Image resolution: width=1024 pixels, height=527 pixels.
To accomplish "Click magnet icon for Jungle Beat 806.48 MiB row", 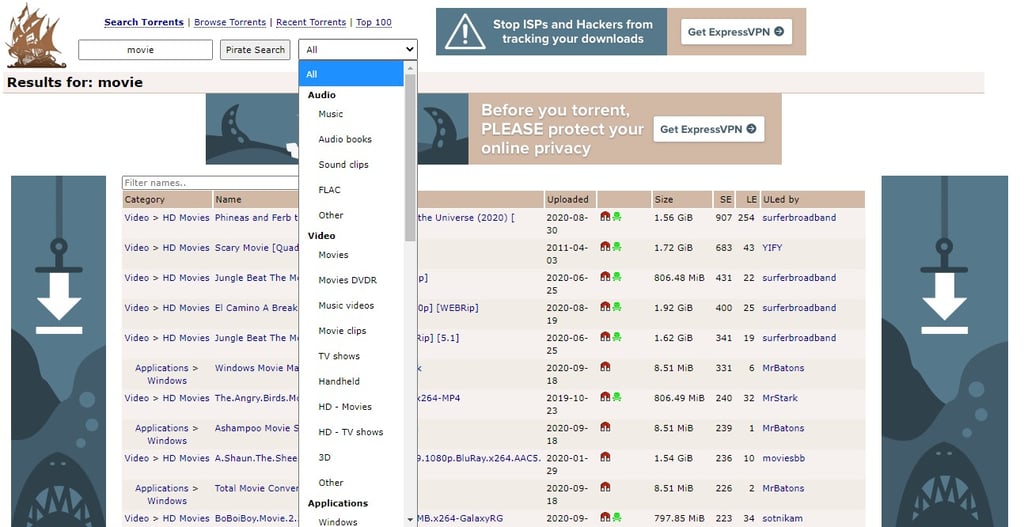I will pyautogui.click(x=605, y=277).
